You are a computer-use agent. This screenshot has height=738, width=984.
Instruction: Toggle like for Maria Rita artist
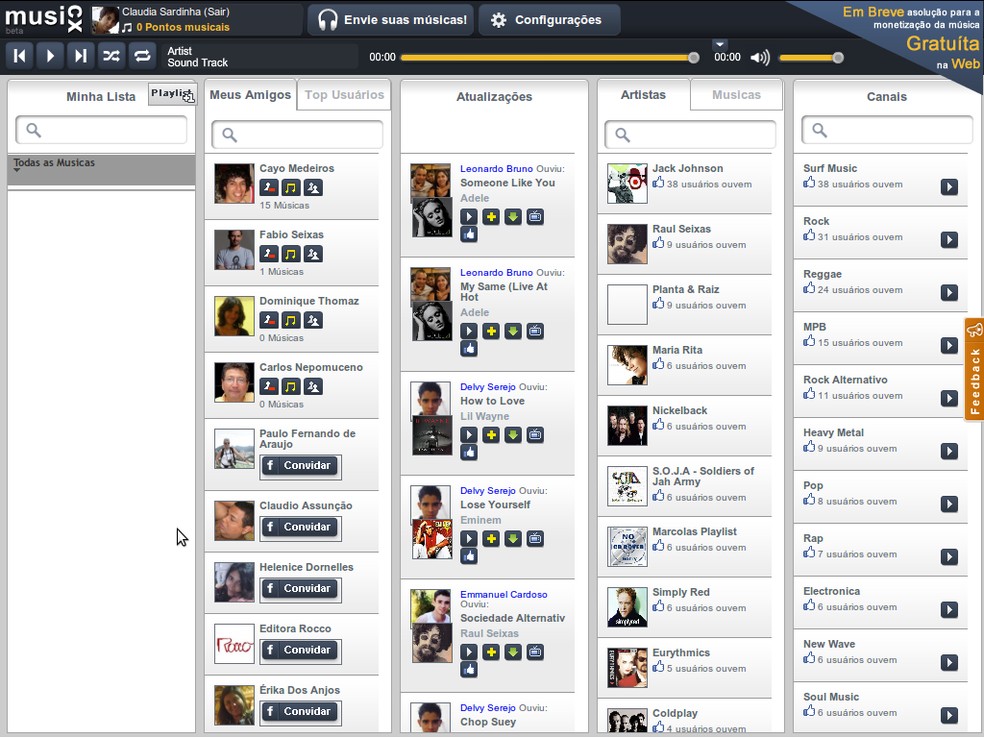(x=658, y=365)
